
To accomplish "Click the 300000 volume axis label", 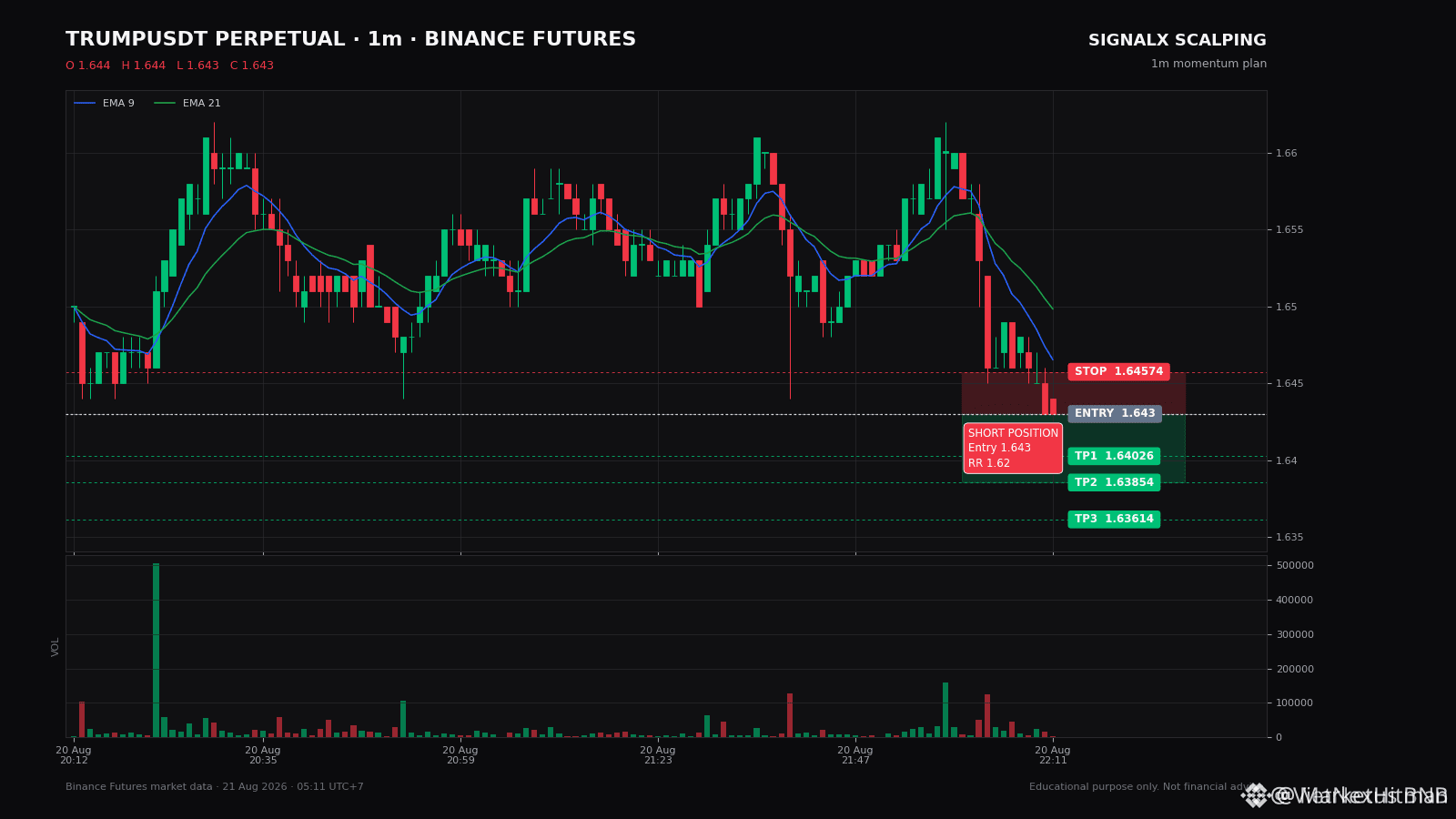I will pyautogui.click(x=1295, y=634).
